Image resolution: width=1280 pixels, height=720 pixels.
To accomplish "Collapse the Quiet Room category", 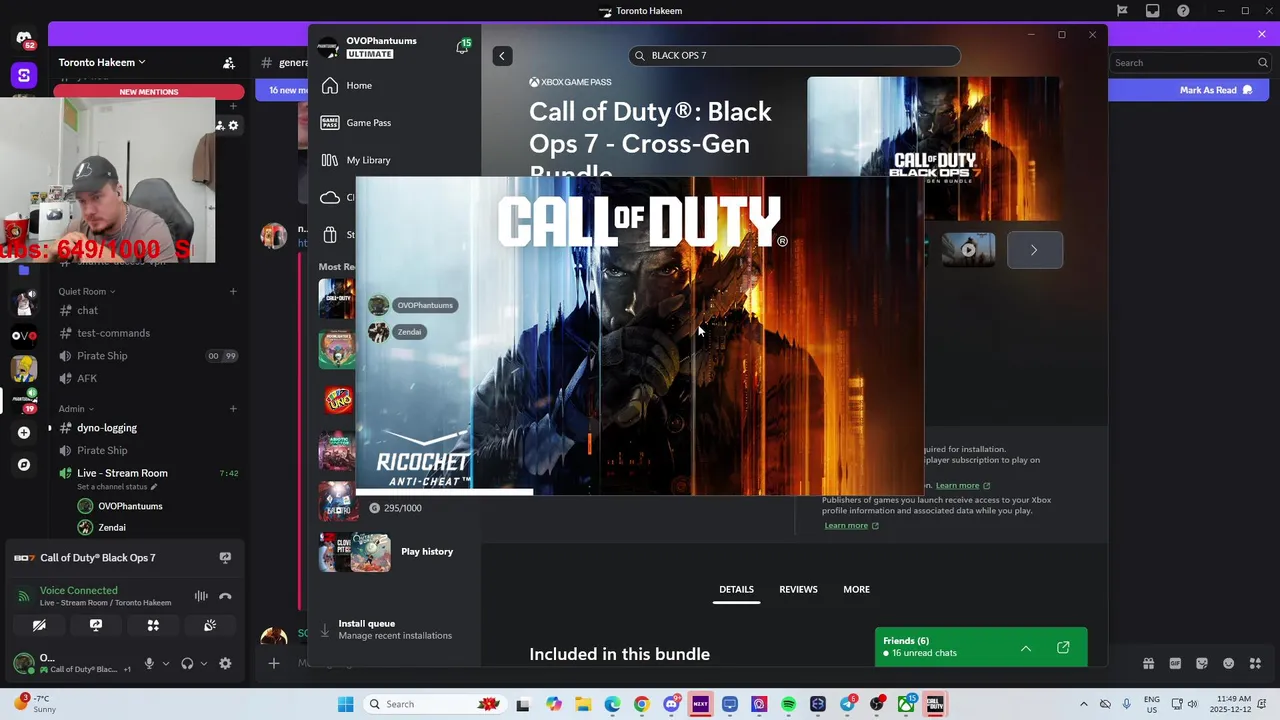I will coord(87,291).
